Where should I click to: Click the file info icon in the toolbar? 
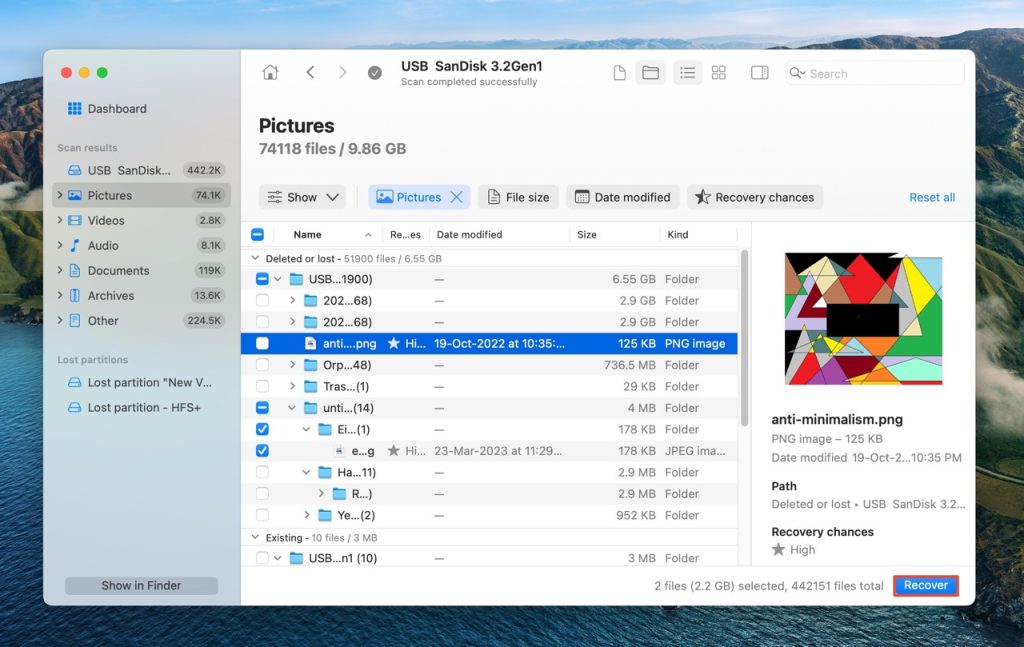[618, 72]
